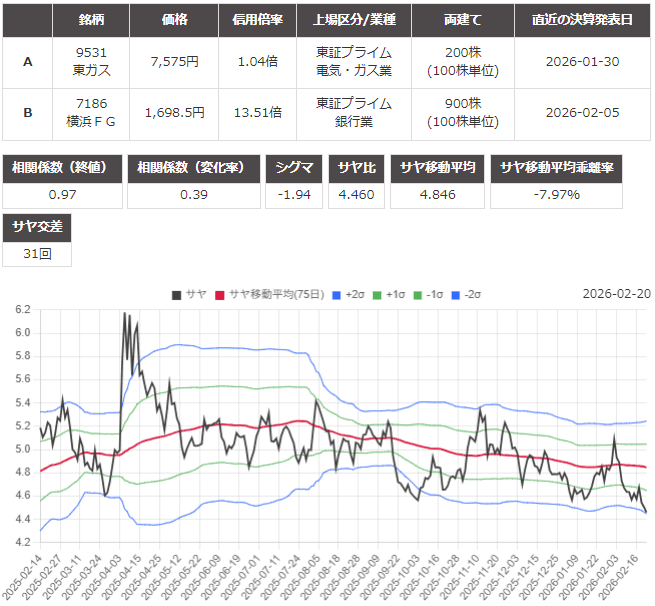Image resolution: width=655 pixels, height=606 pixels.
Task: Toggle the サヤ series in chart legend
Action: pos(188,294)
